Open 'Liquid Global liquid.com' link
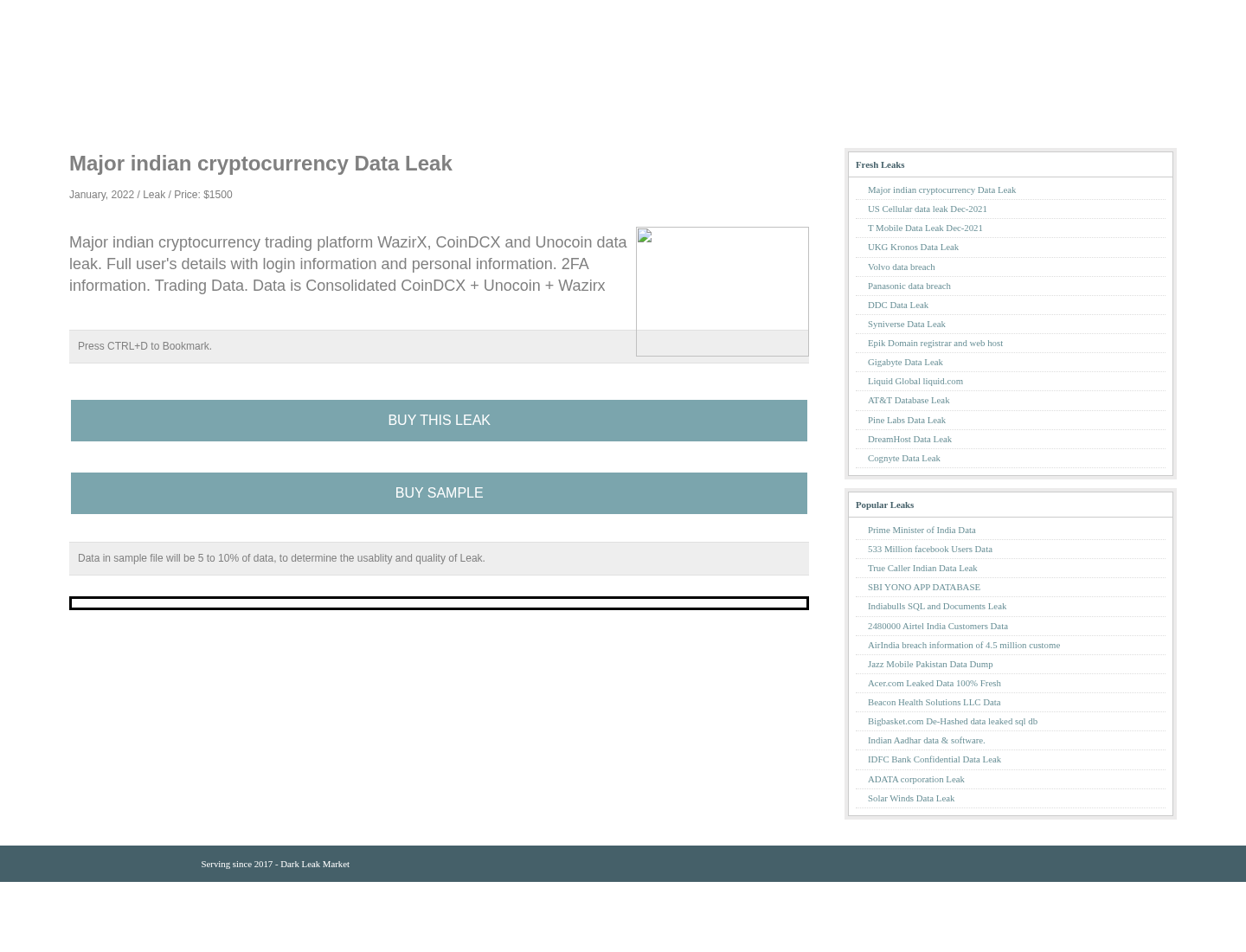The width and height of the screenshot is (1246, 952). click(915, 381)
